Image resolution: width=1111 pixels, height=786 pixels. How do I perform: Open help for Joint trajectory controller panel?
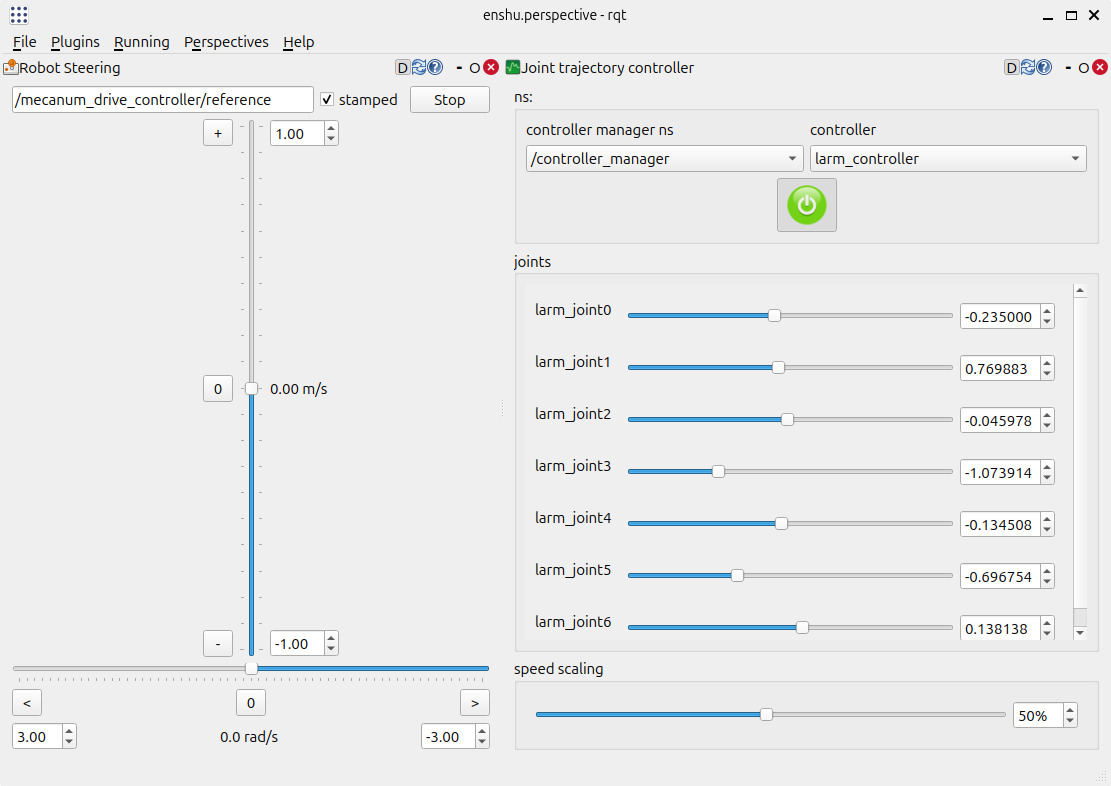click(1044, 68)
